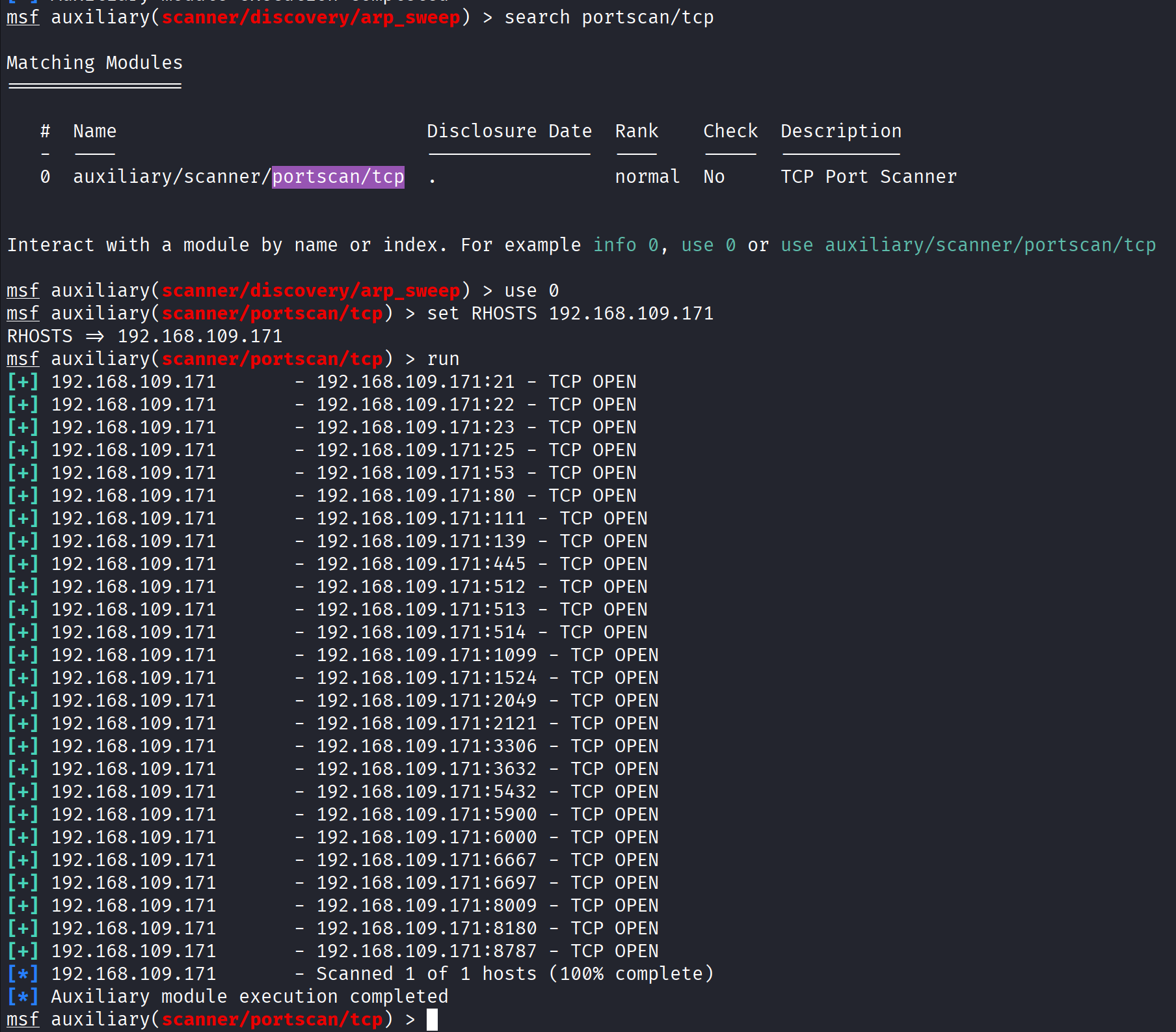Click the port 3632 TCP OPEN result

(x=332, y=768)
